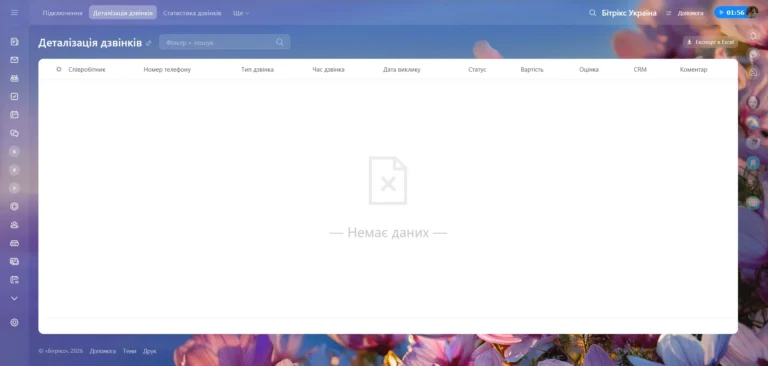Click Друк link in footer
This screenshot has height=366, width=768.
tap(149, 351)
